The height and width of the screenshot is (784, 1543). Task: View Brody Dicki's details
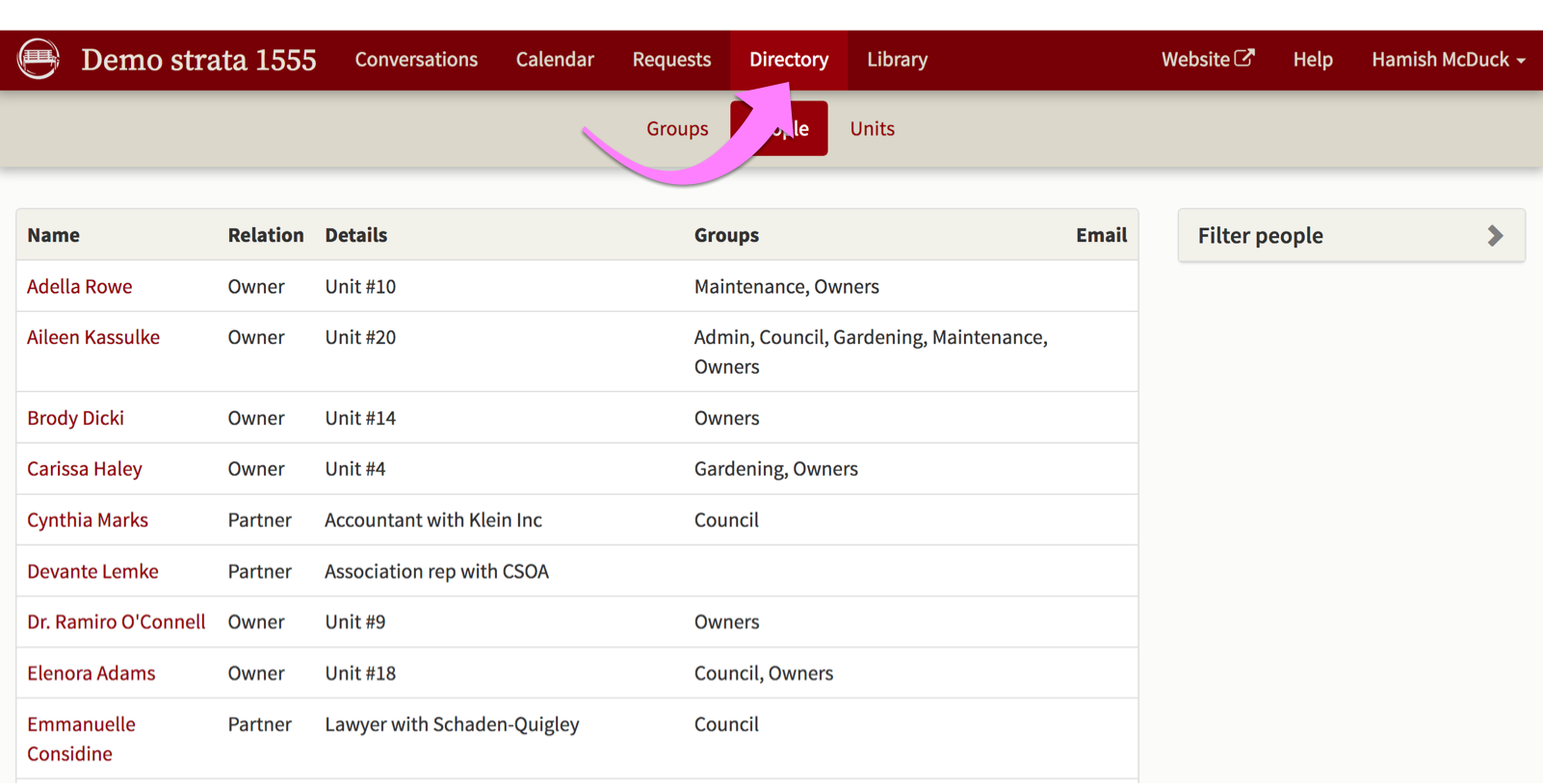(75, 418)
